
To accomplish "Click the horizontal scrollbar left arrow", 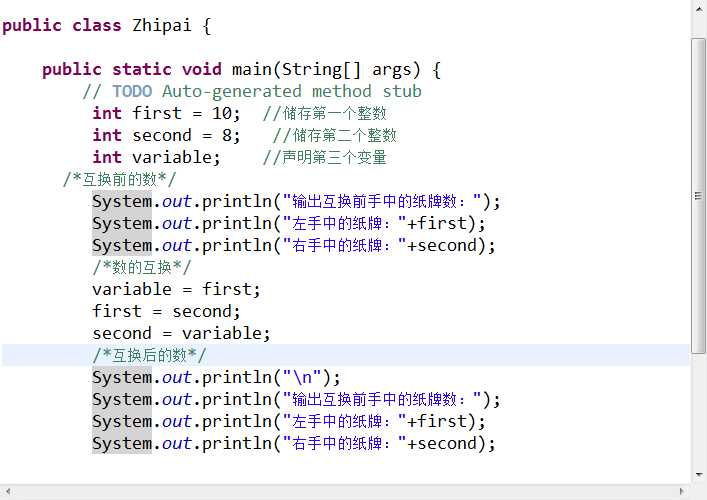I will click(7, 491).
